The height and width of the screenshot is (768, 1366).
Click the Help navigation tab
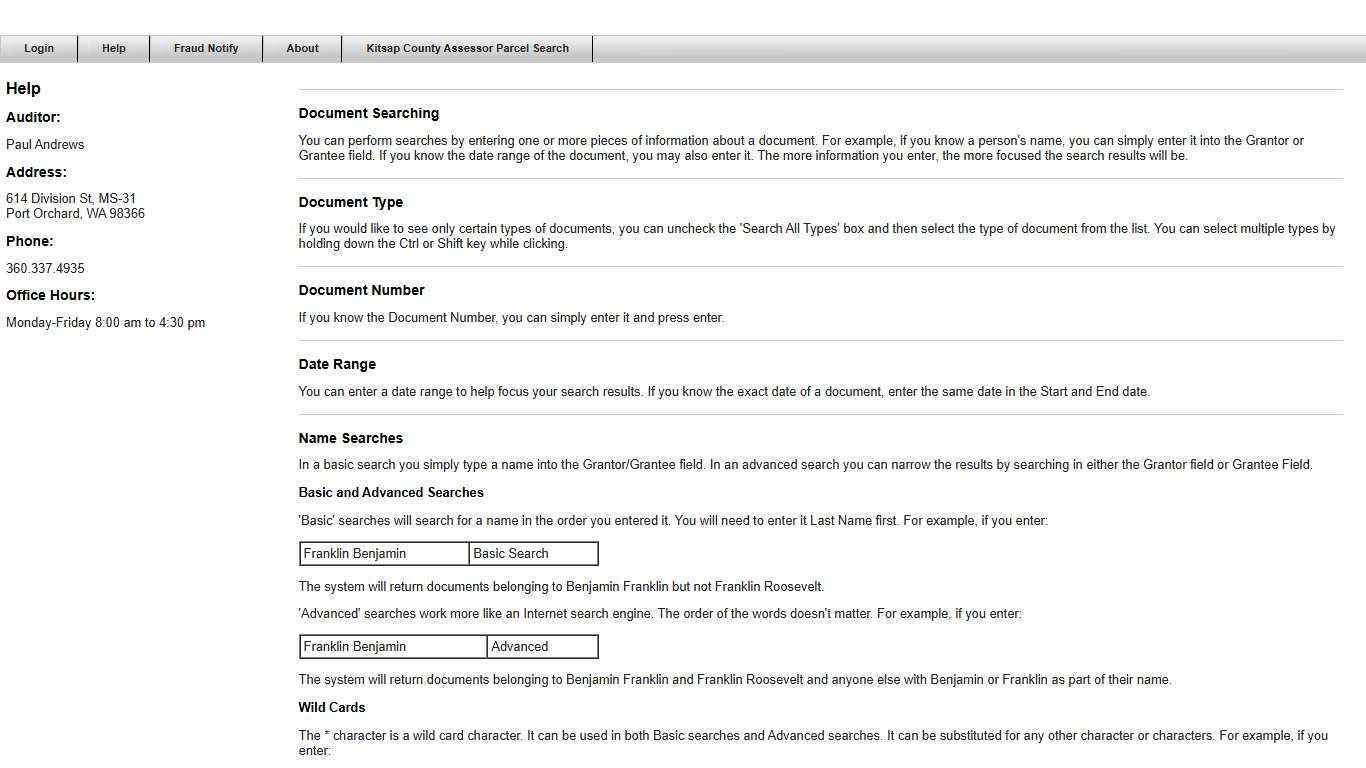tap(114, 48)
